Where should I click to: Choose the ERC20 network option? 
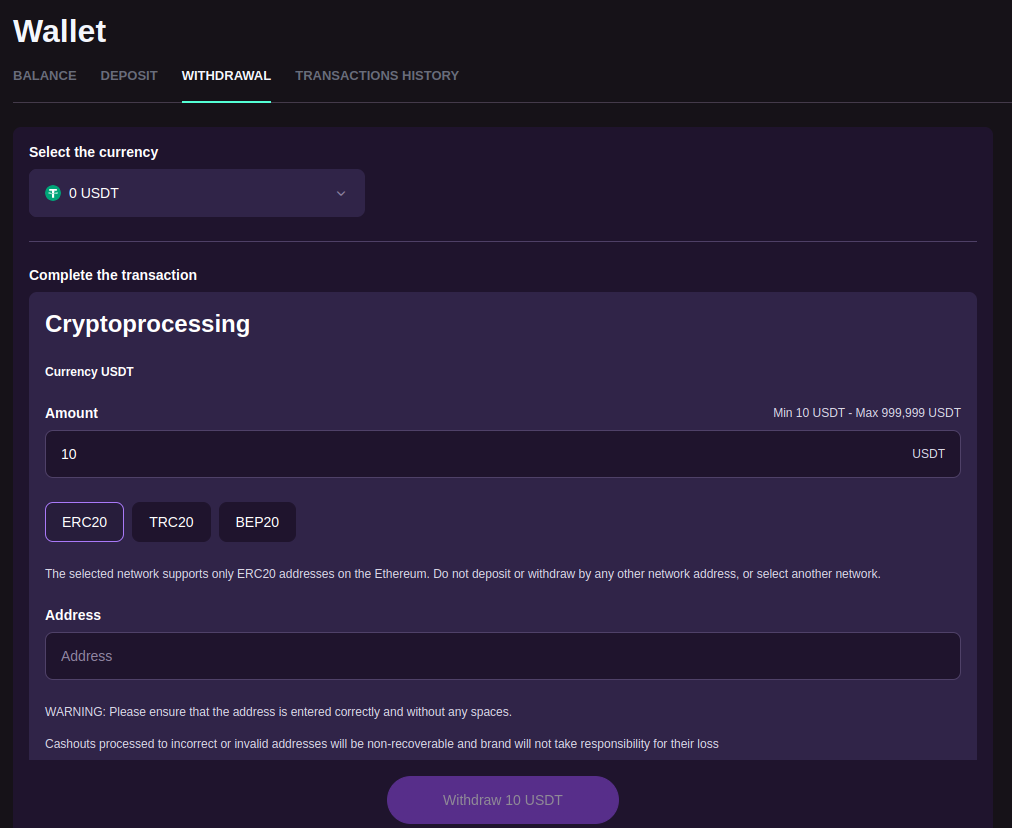tap(84, 522)
